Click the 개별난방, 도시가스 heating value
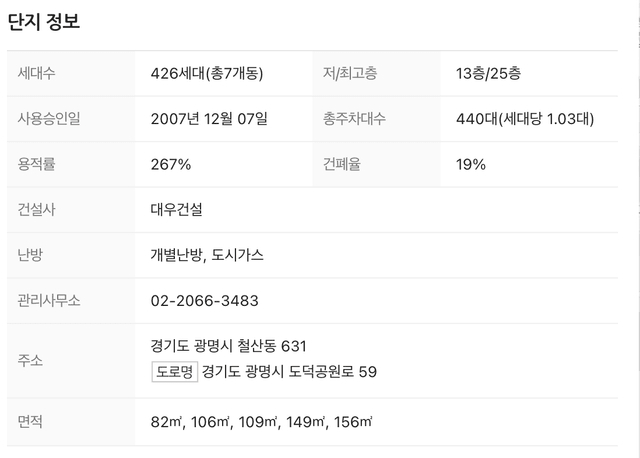 click(207, 256)
